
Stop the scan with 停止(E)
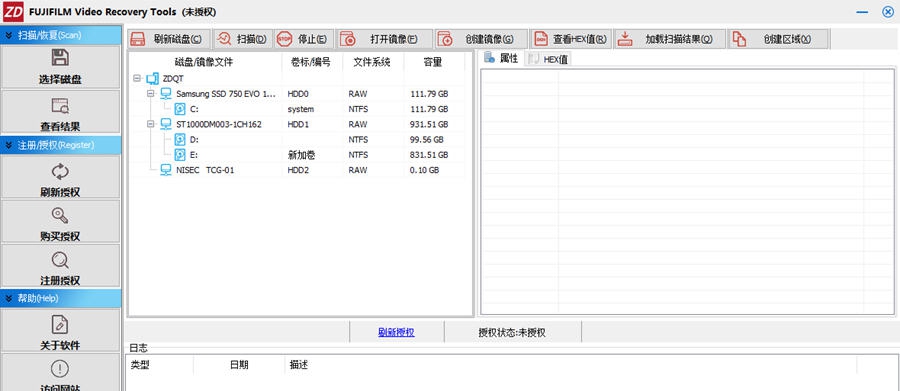tap(304, 39)
